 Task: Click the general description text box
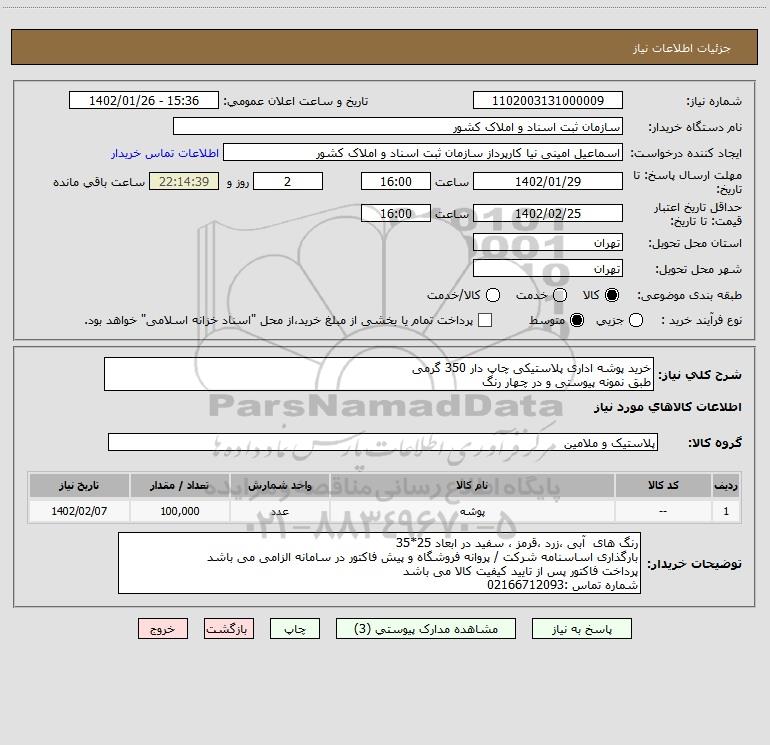tap(379, 375)
